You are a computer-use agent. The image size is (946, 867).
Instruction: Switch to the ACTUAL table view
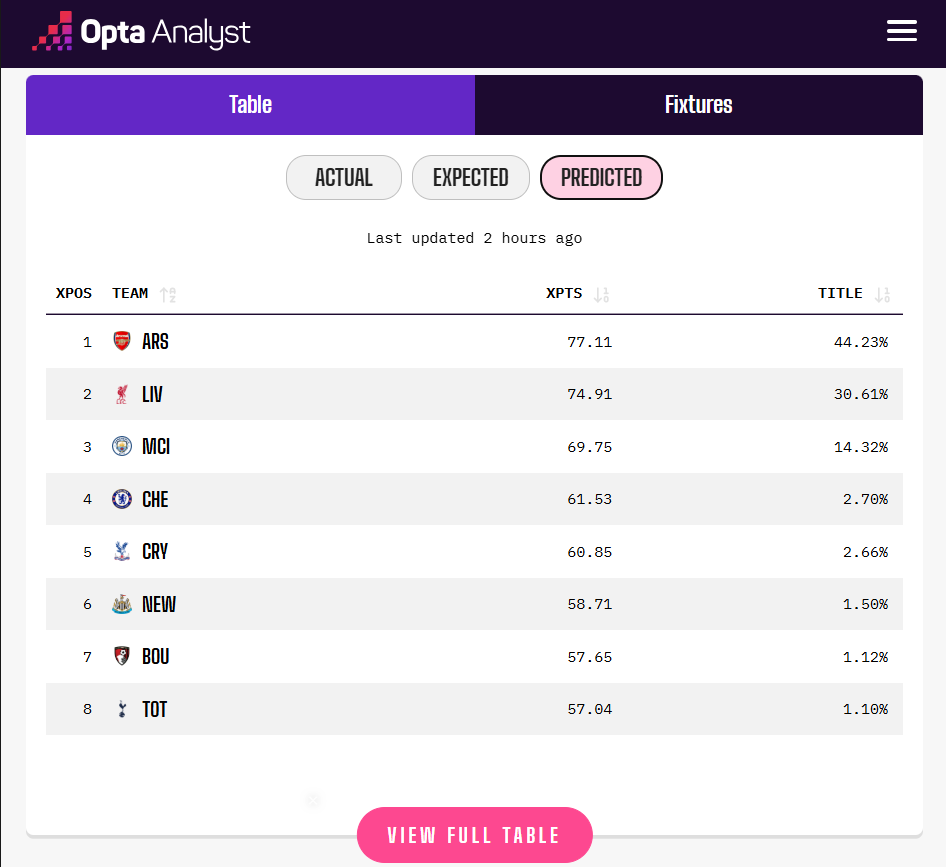(x=343, y=178)
